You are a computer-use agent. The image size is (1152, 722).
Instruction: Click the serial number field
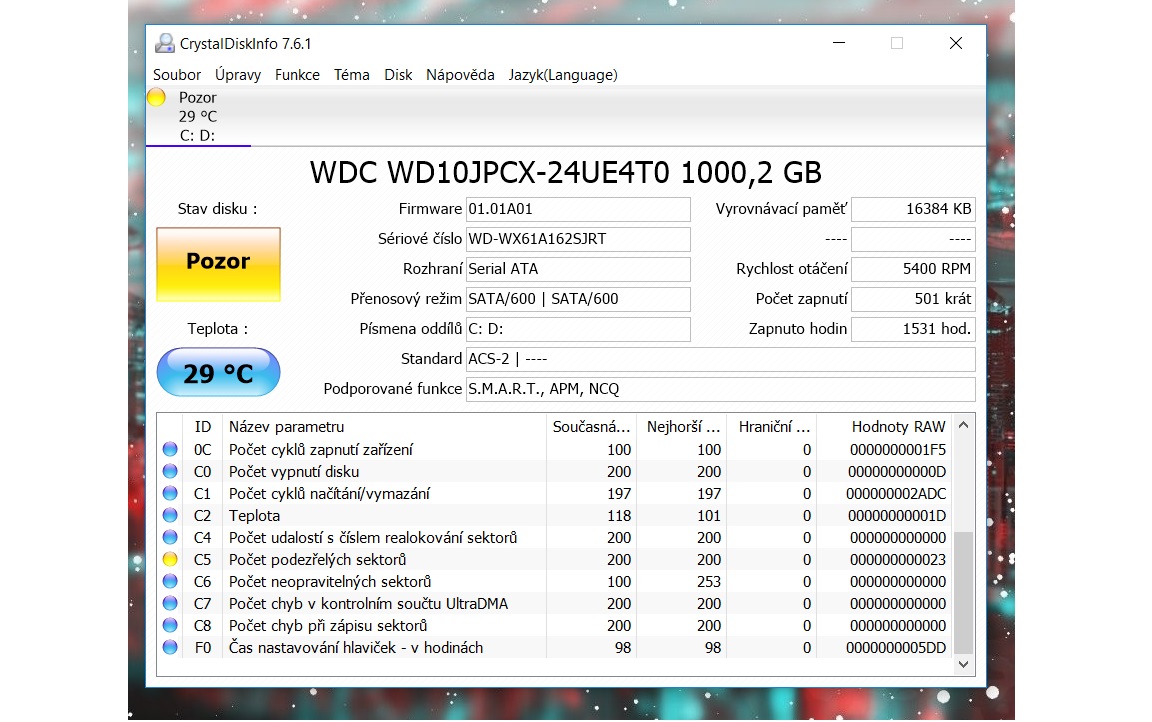tap(577, 240)
